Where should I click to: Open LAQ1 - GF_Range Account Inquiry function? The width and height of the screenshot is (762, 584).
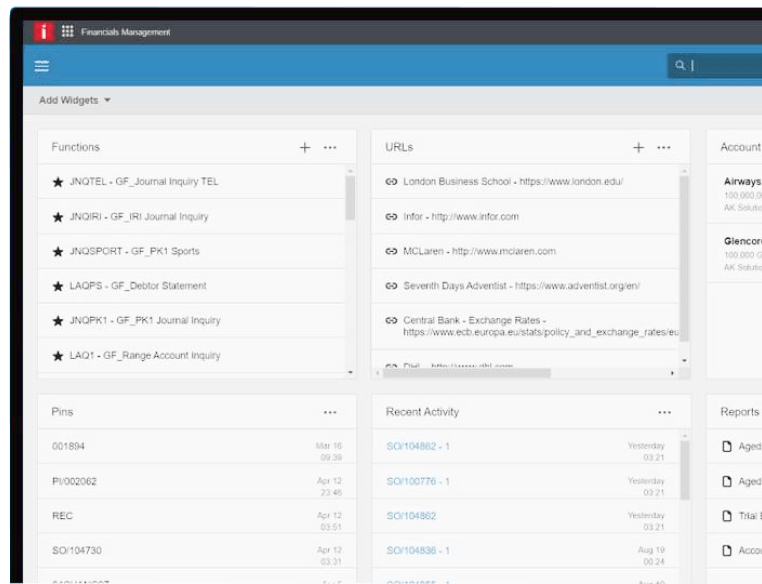[x=145, y=356]
